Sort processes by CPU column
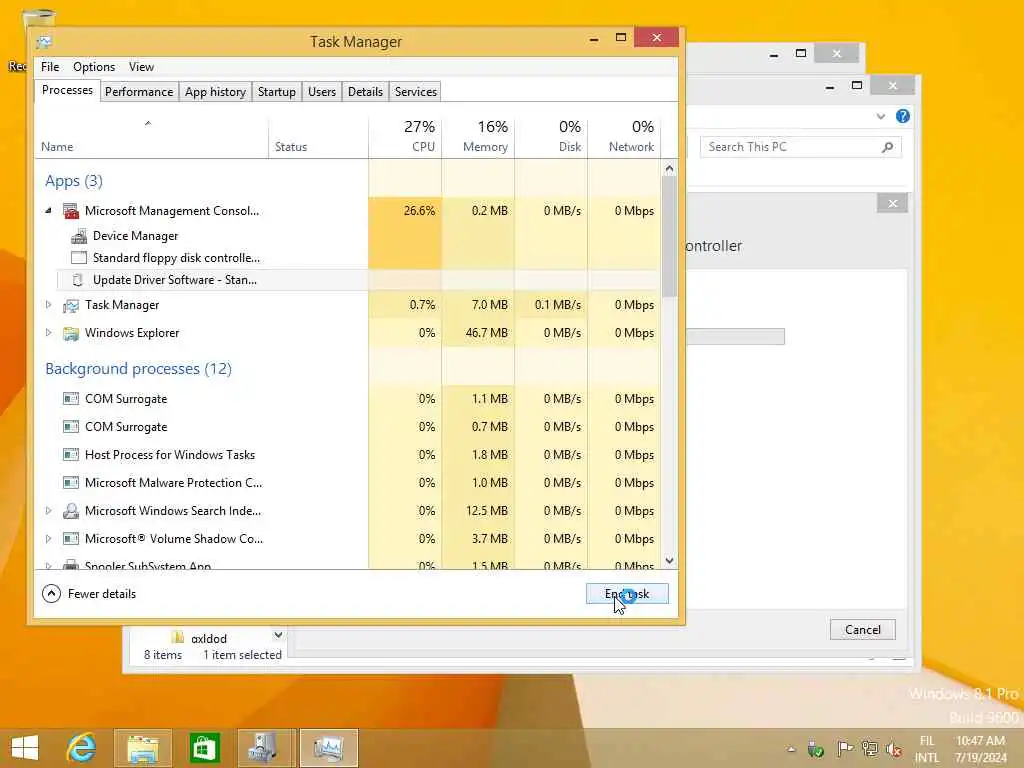Screen dimensions: 1024x768 pos(406,137)
